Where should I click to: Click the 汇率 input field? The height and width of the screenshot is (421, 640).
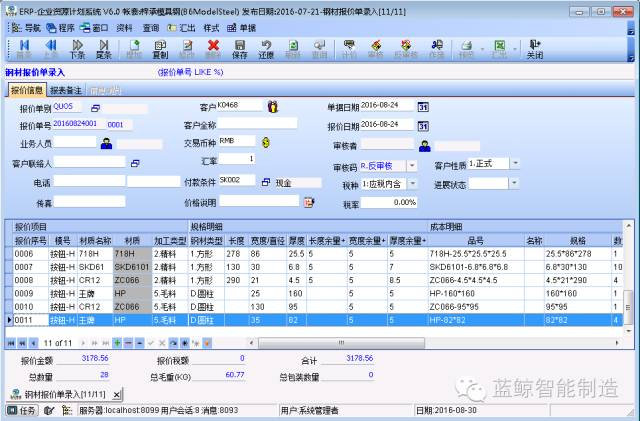click(x=238, y=159)
